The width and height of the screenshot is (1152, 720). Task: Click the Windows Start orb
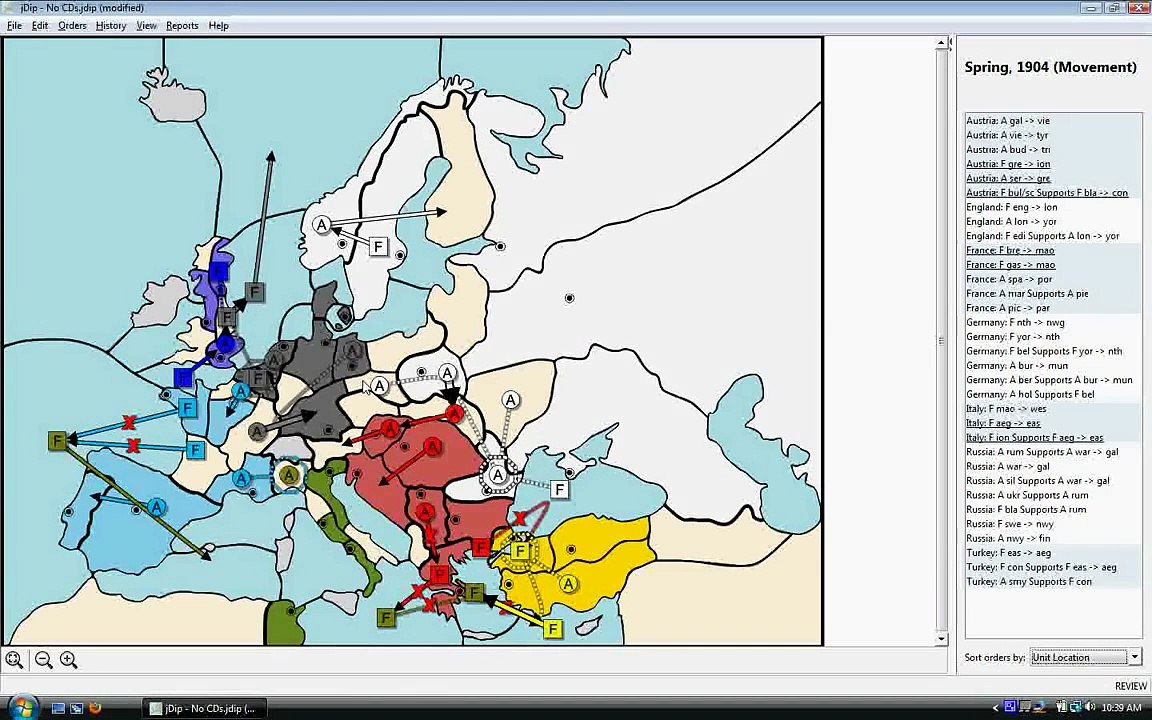coord(22,708)
